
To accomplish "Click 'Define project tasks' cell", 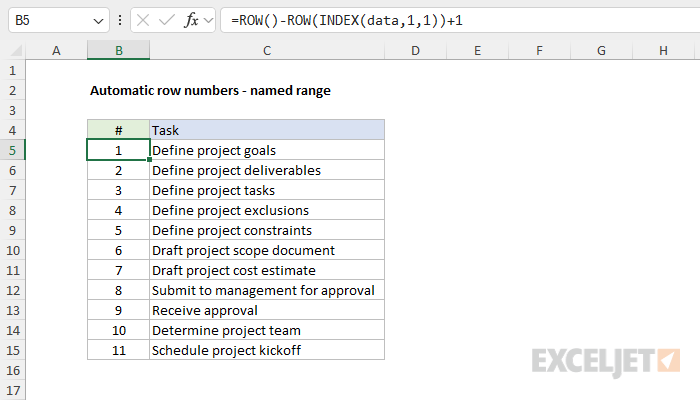I will click(x=267, y=190).
